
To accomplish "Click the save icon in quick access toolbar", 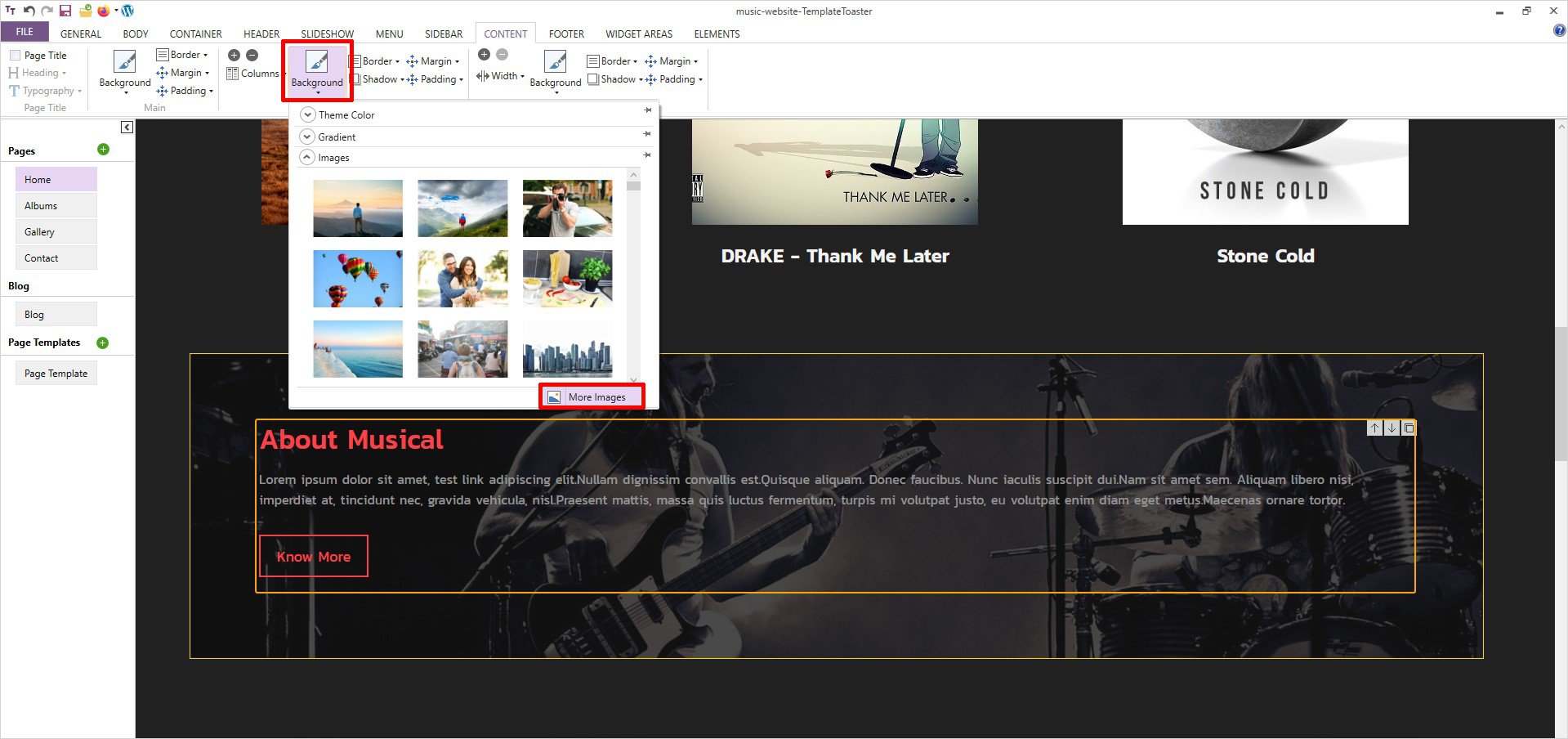I will 65,11.
